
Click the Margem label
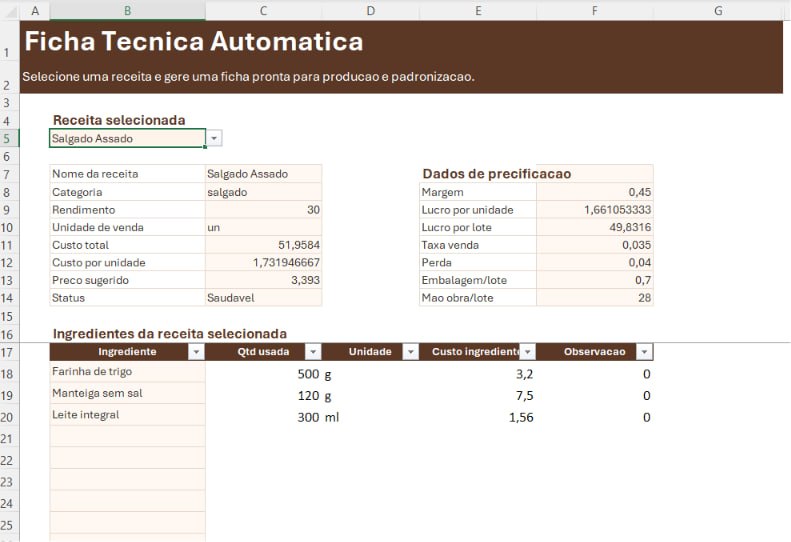coord(478,192)
